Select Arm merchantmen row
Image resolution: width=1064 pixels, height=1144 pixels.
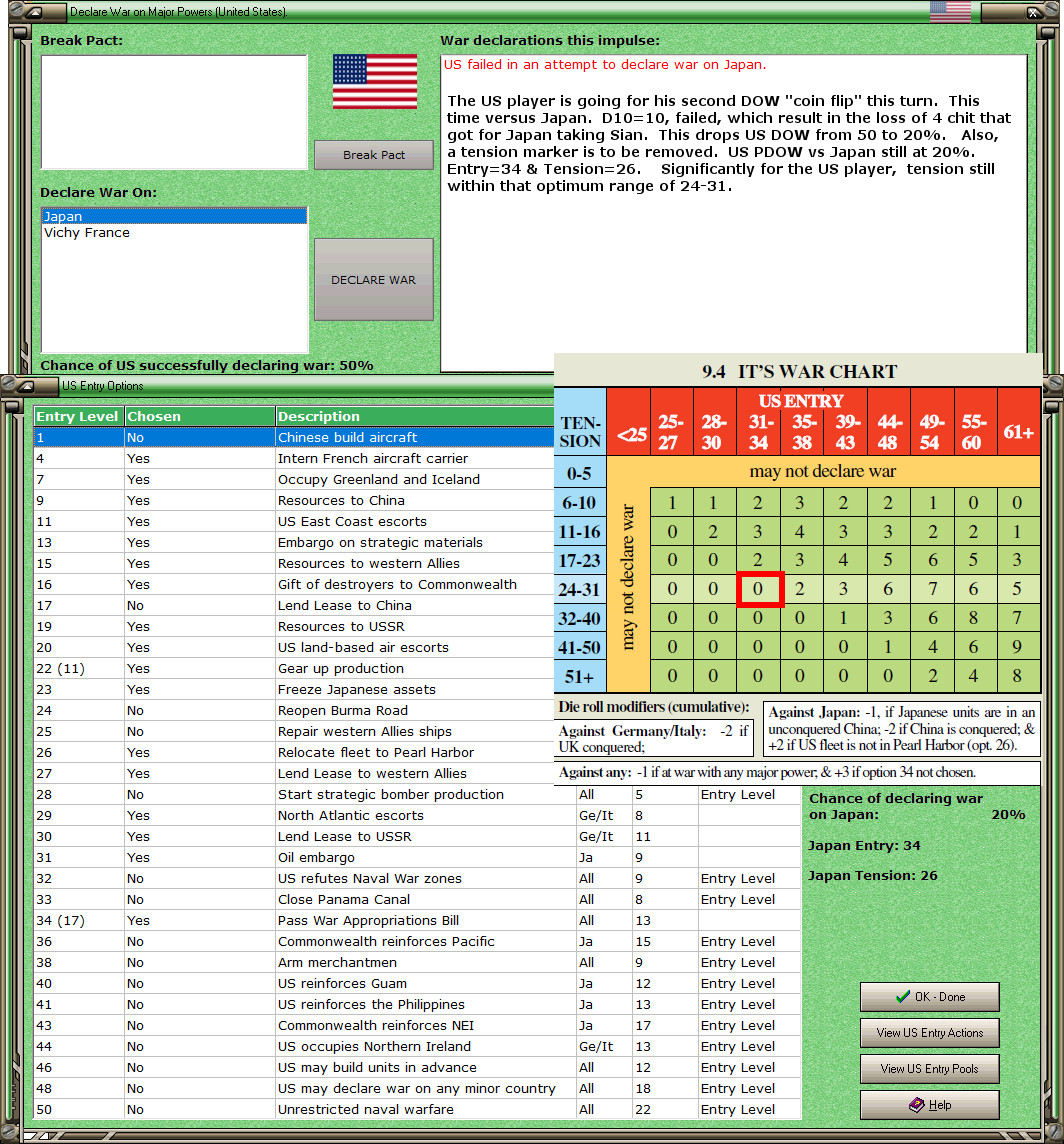417,962
